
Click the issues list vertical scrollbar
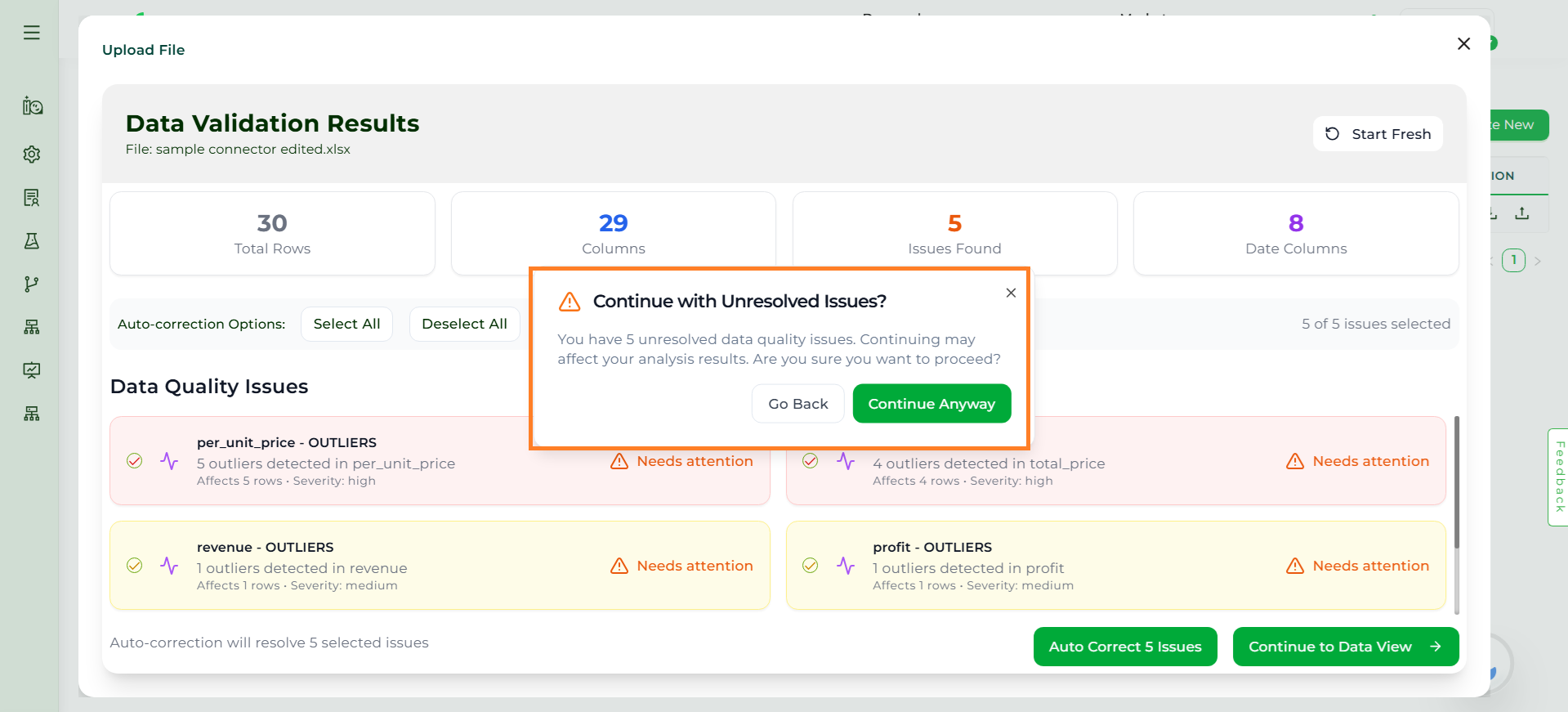1456,490
